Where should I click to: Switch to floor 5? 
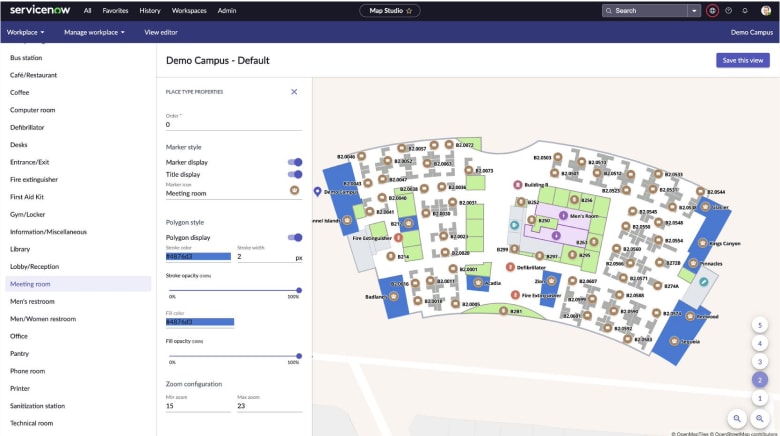point(760,325)
